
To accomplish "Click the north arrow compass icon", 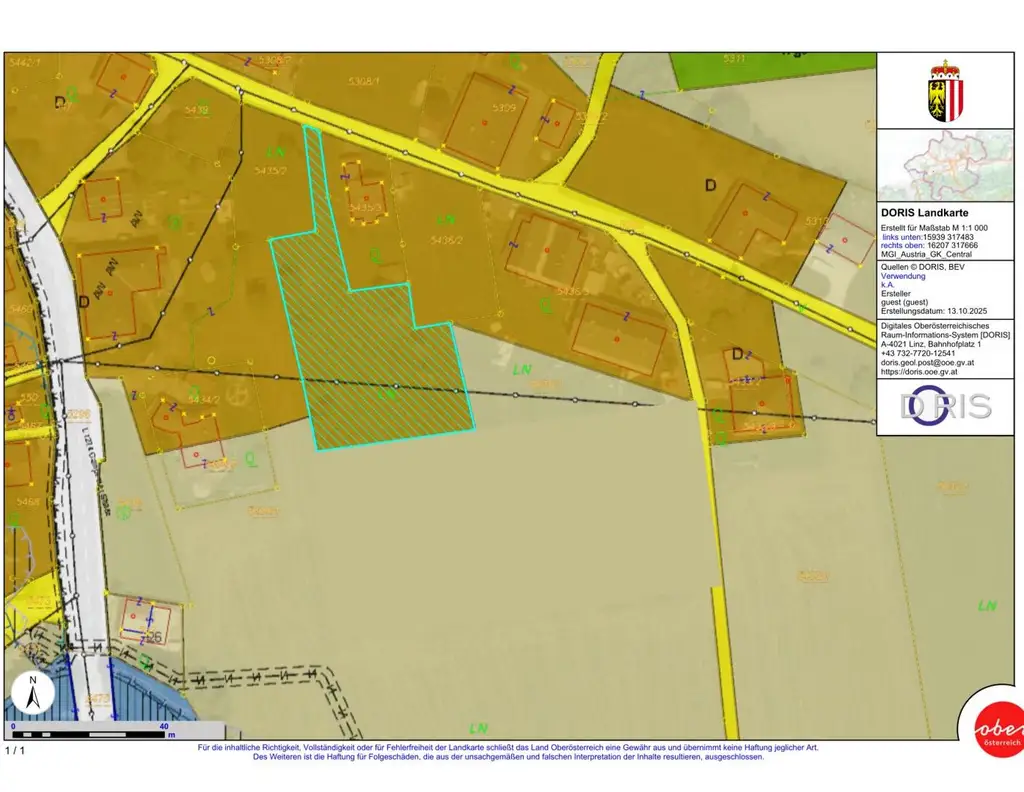I will click(x=33, y=693).
